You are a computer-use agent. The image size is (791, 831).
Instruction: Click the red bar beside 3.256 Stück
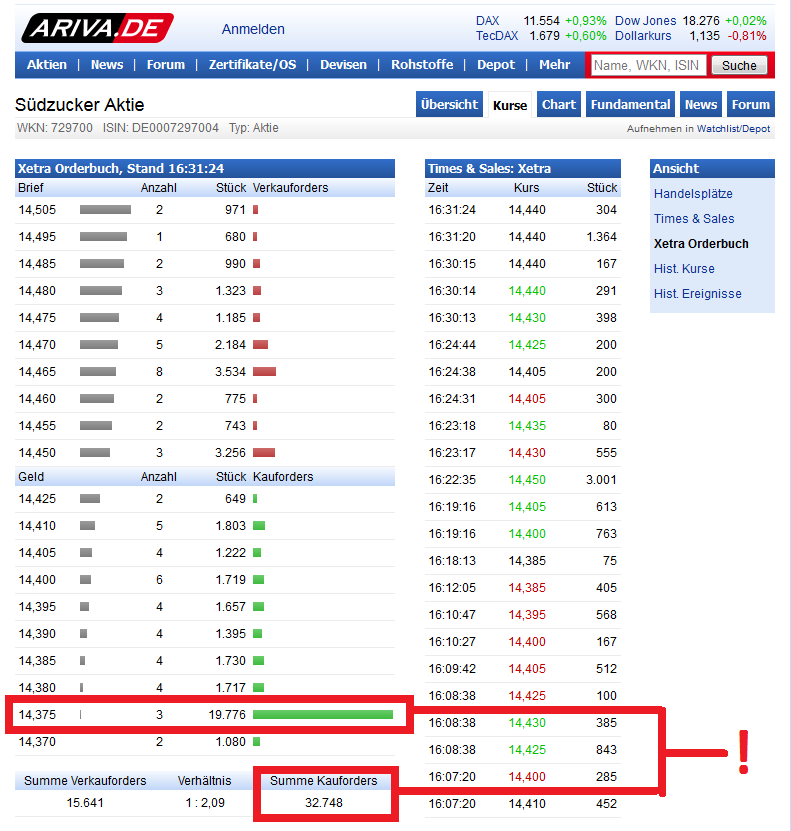point(264,453)
